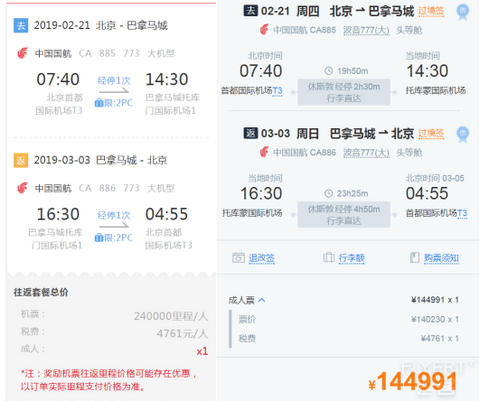Click the document icon before 购票须知
The height and width of the screenshot is (401, 480).
[x=414, y=258]
